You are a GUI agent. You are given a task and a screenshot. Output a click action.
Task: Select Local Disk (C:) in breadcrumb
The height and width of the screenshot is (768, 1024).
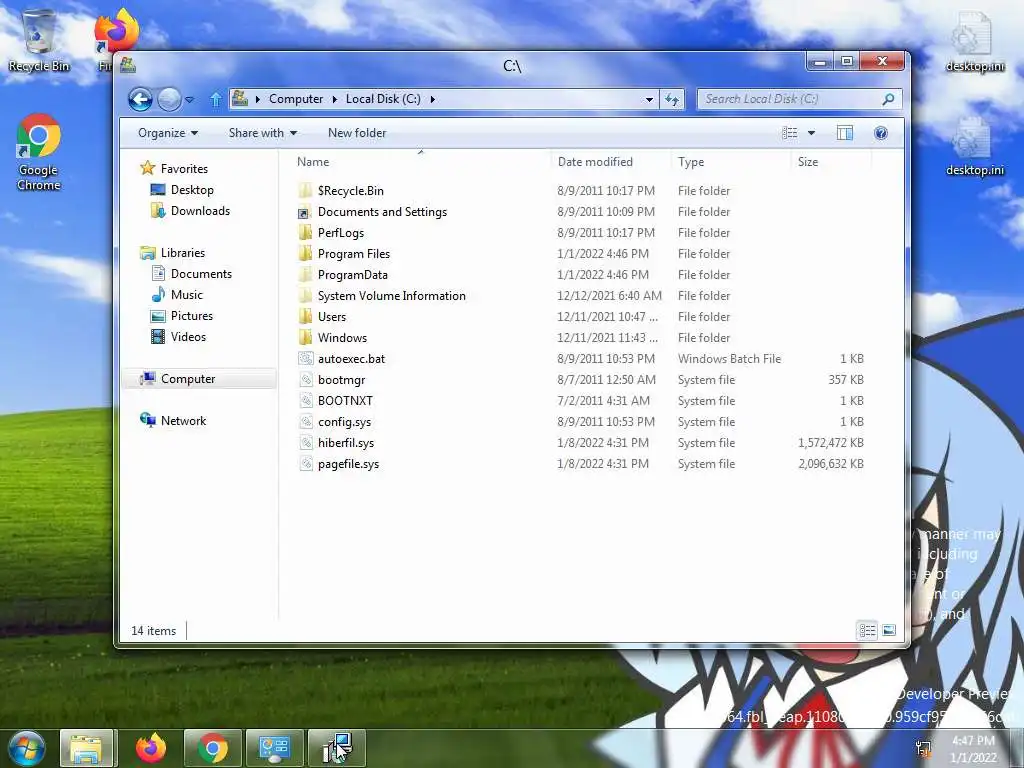coord(383,99)
